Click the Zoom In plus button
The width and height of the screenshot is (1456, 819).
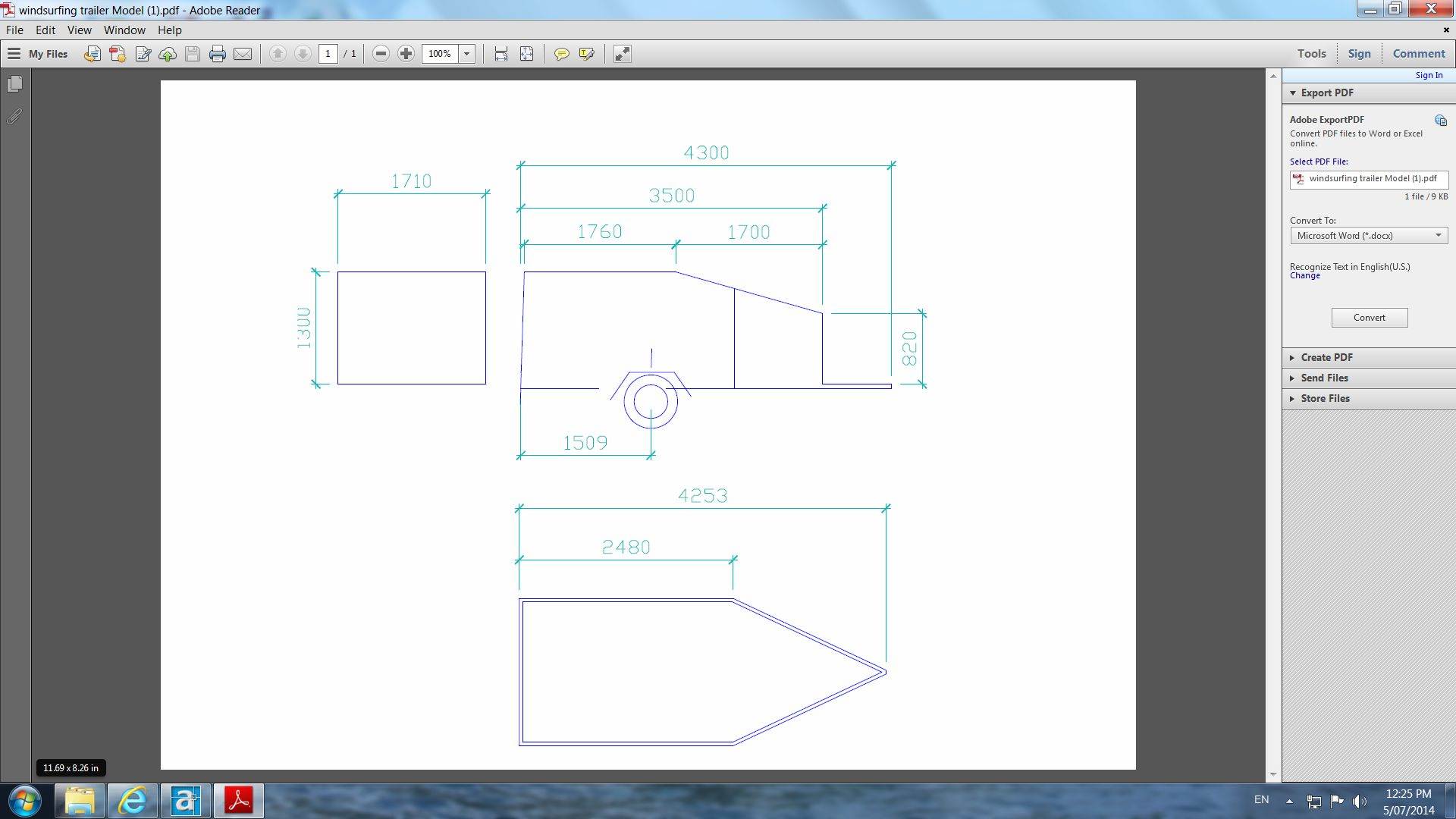[x=406, y=54]
